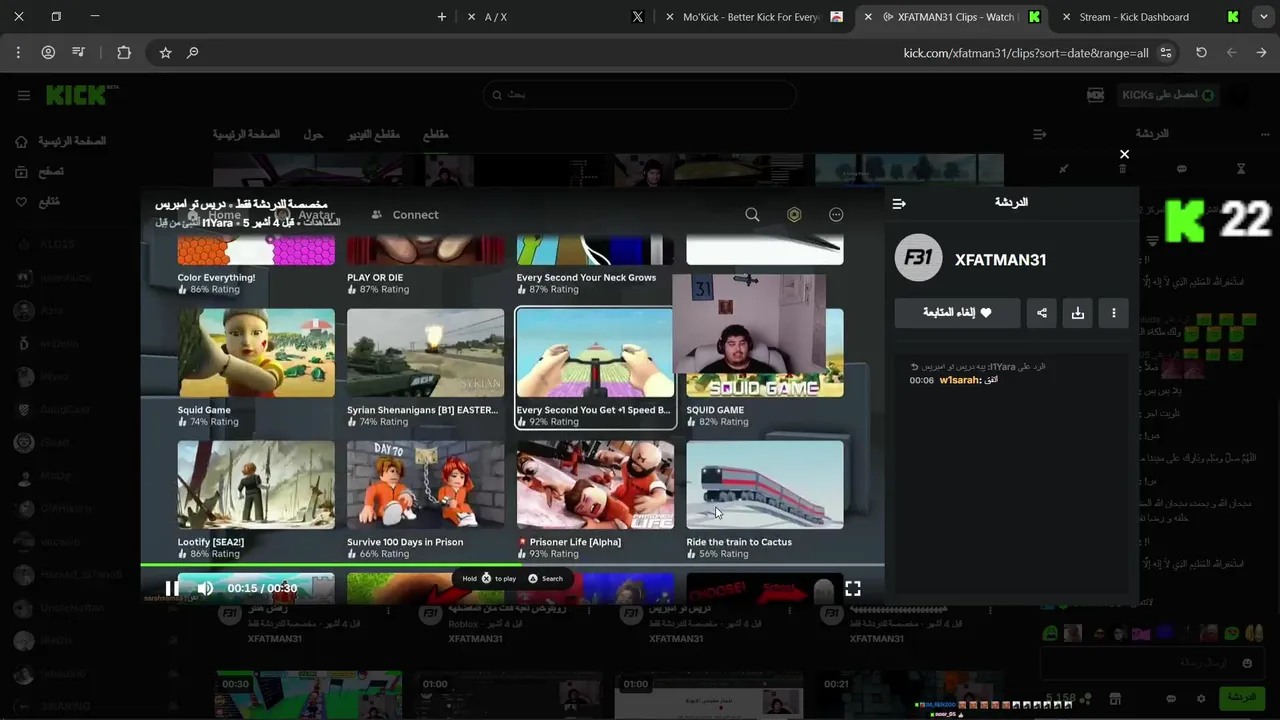The height and width of the screenshot is (720, 1280).
Task: Open الصفحة الرئيسية in Kick sidebar
Action: pos(62,142)
